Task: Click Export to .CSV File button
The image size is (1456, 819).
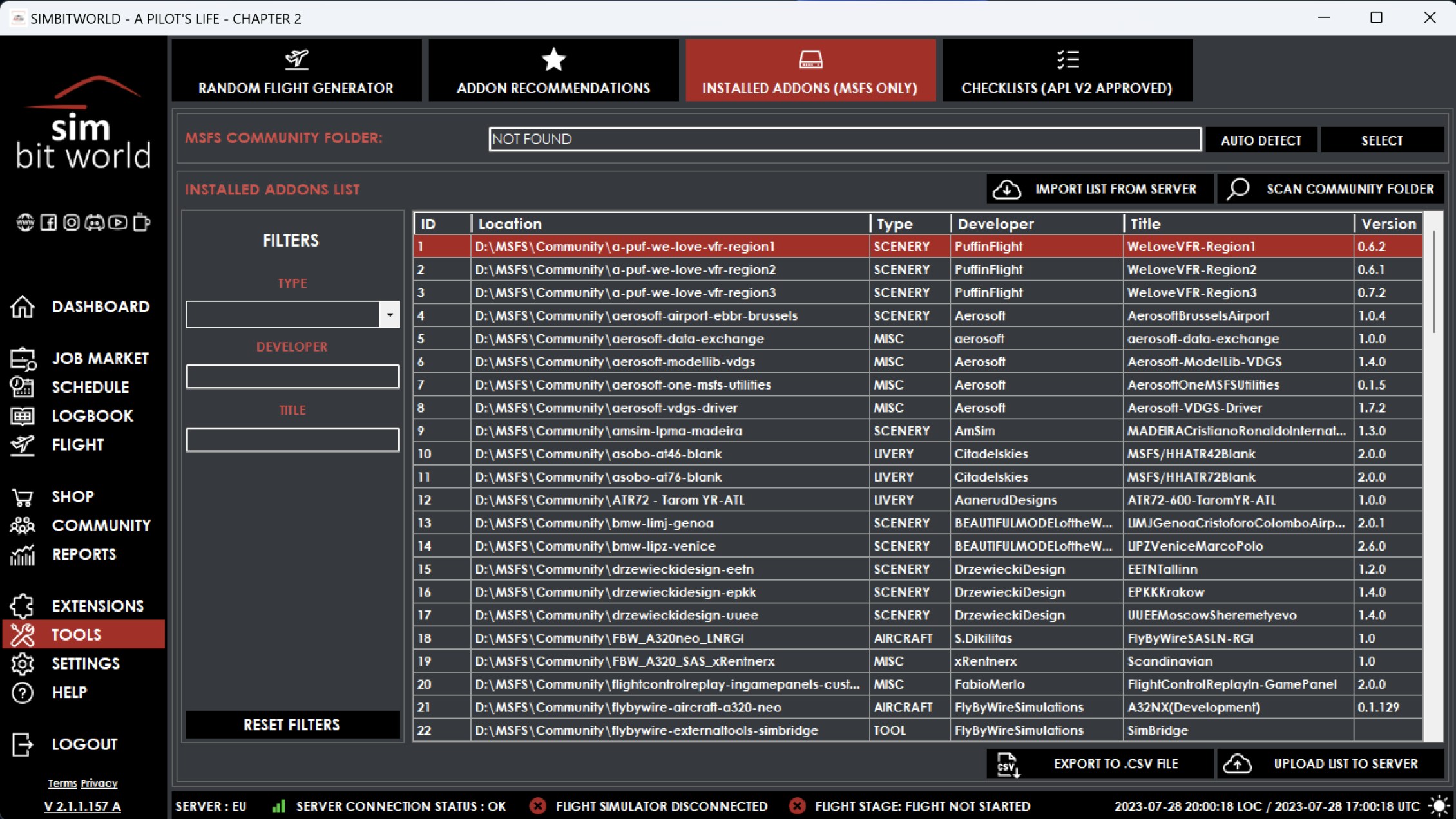Action: pyautogui.click(x=1099, y=764)
